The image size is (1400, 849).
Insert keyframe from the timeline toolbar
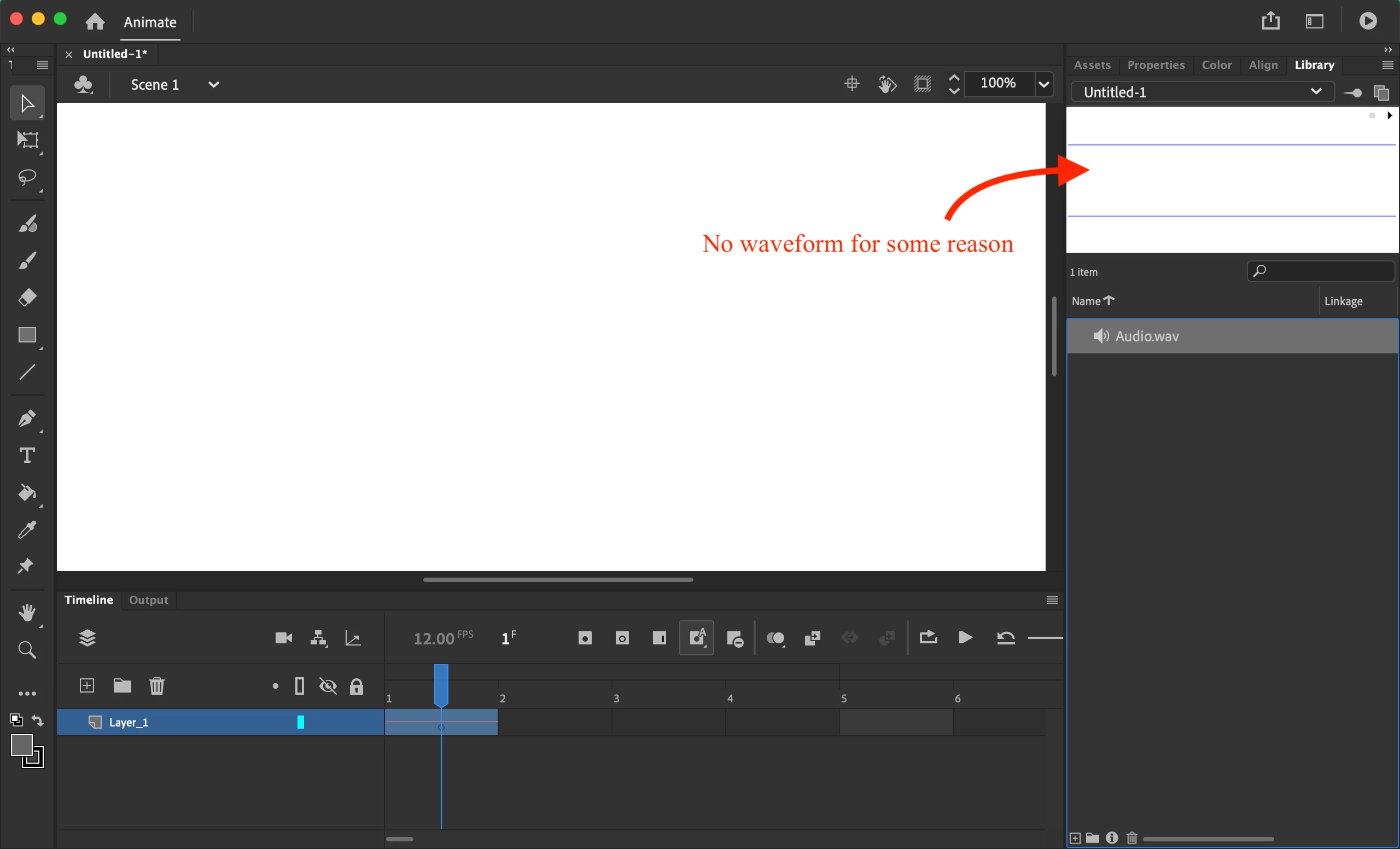[585, 638]
